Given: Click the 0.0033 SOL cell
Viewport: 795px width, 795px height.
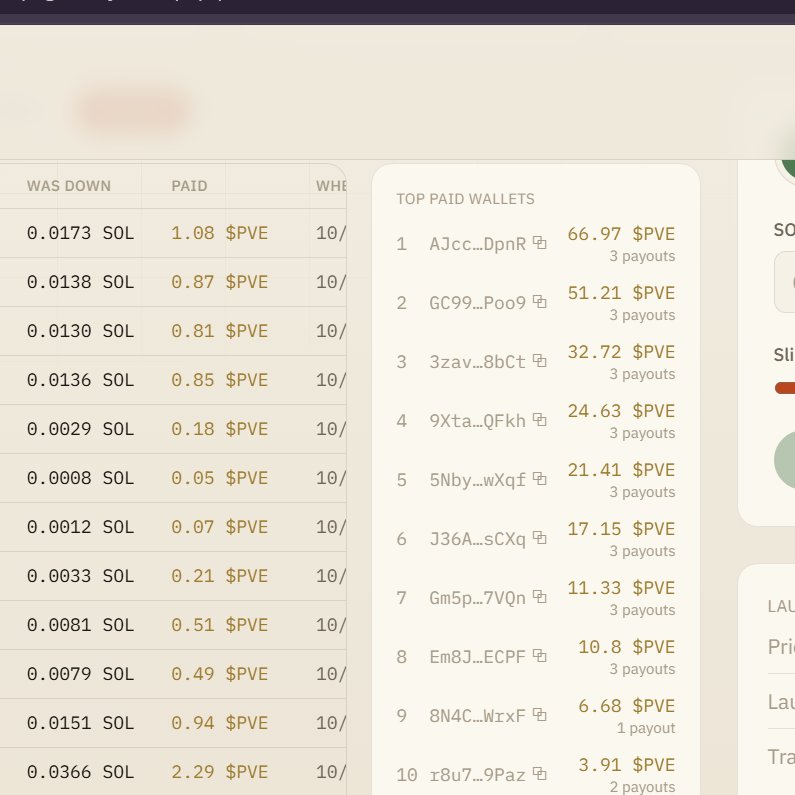Looking at the screenshot, I should click(81, 576).
